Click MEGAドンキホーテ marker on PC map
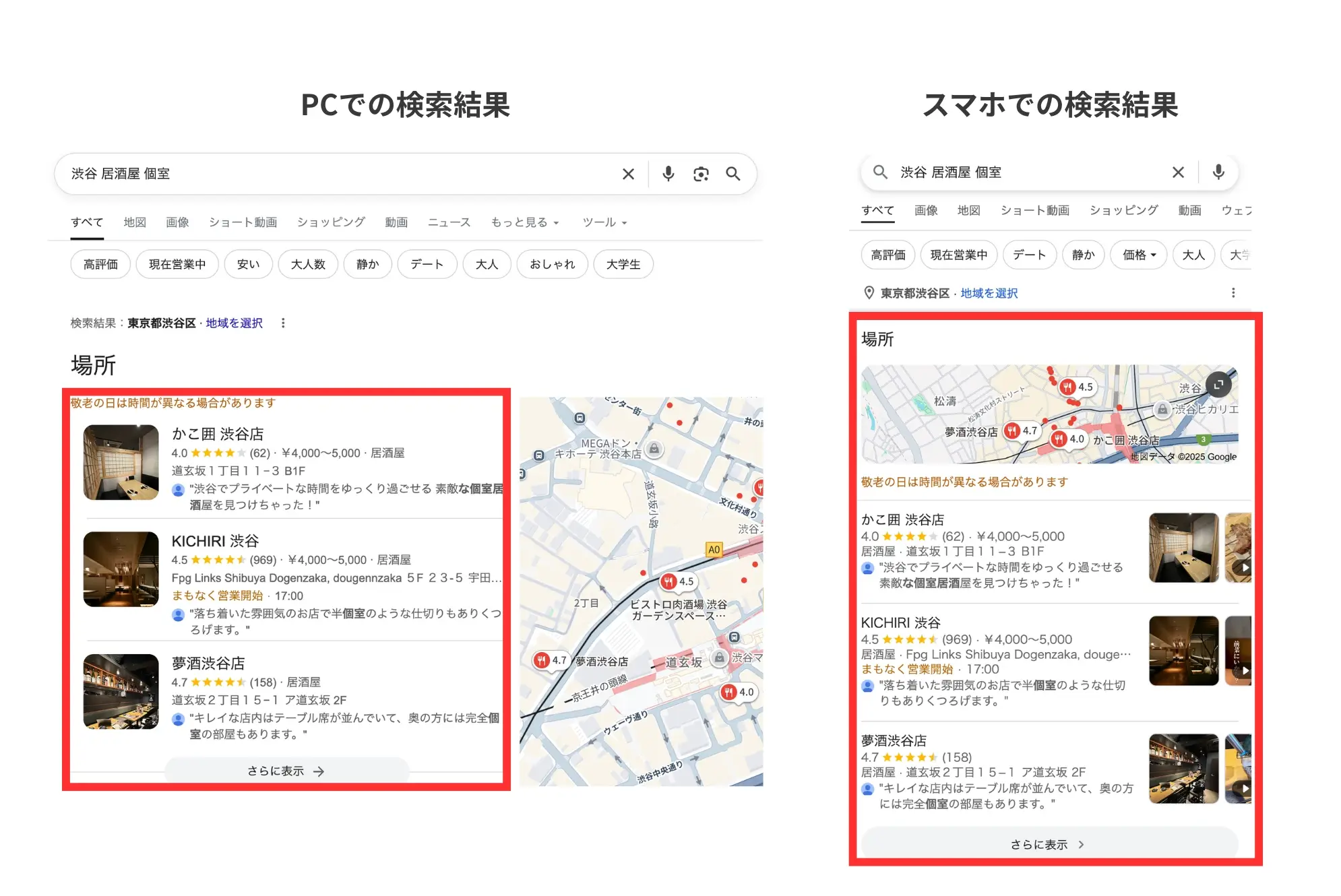Screen dimensions: 1341x896 click(654, 449)
